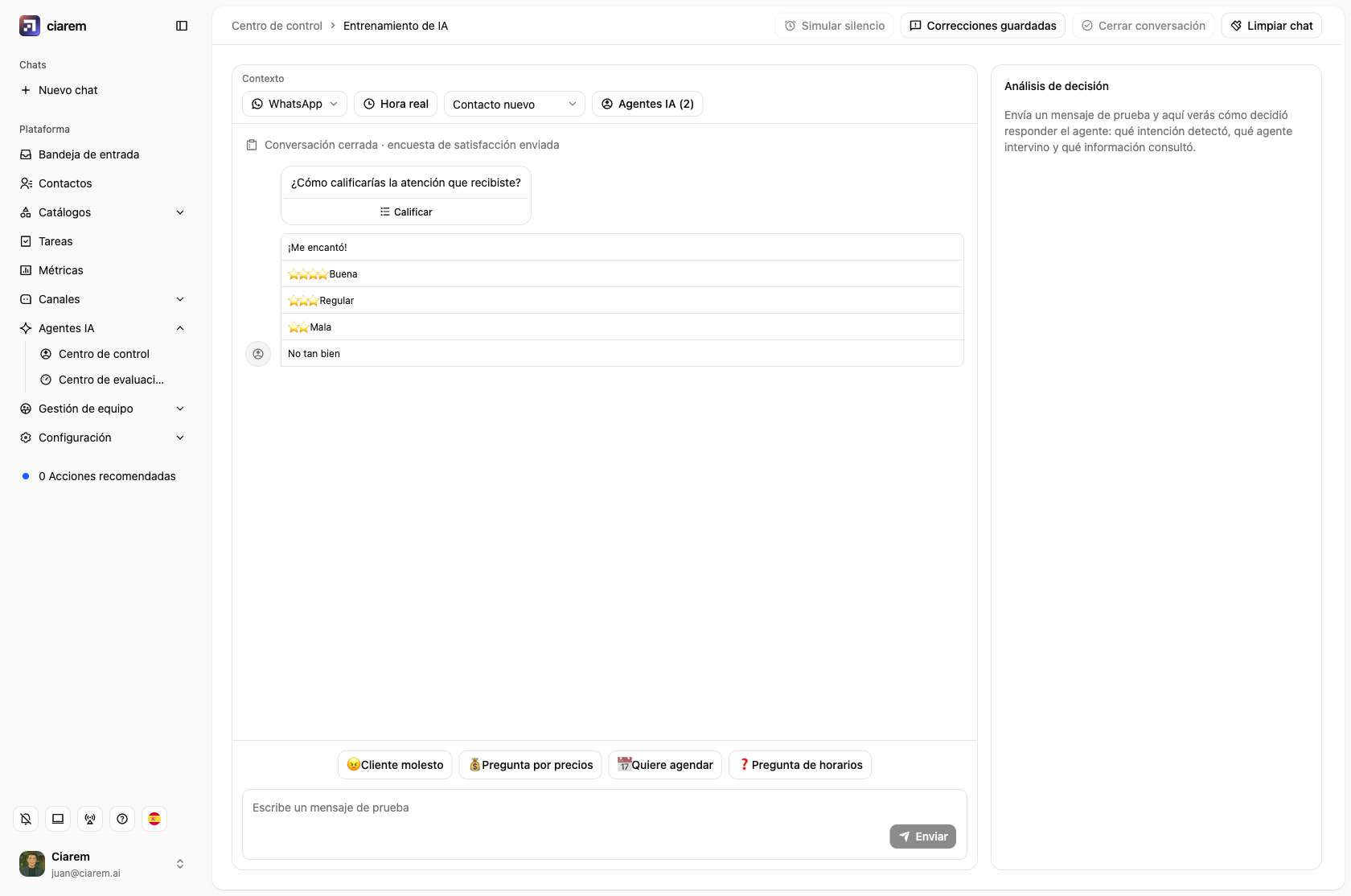Click the Ciarem profile avatar photo

32,864
